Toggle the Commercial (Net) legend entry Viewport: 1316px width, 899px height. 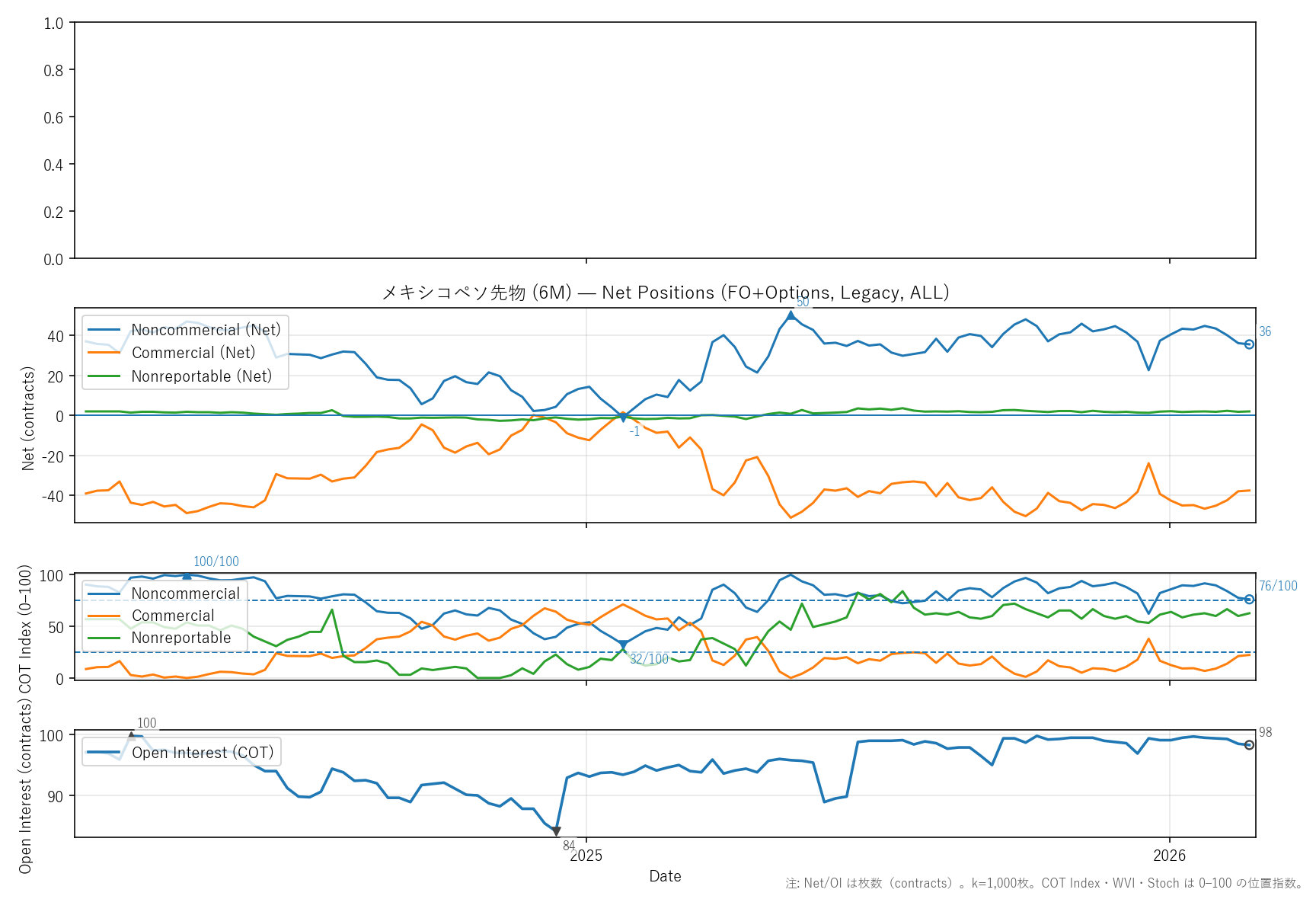point(193,353)
